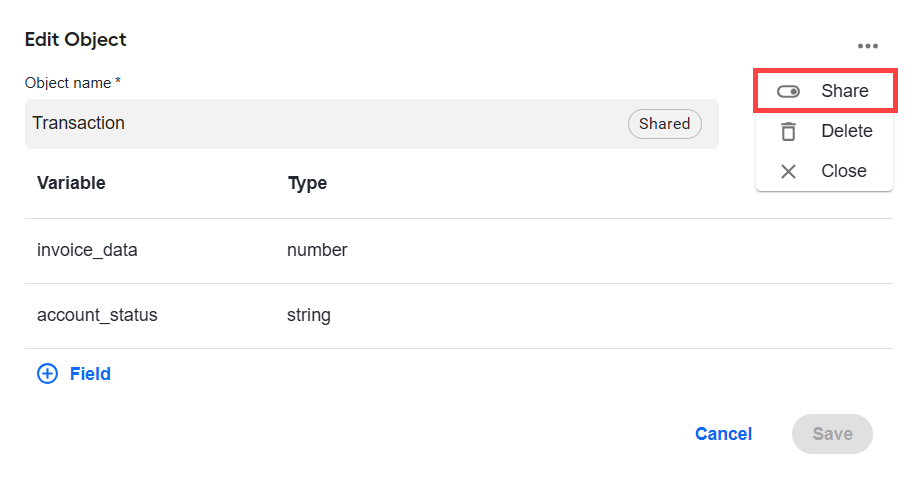Image resolution: width=919 pixels, height=491 pixels.
Task: Click the Shared badge in name field
Action: click(x=665, y=124)
